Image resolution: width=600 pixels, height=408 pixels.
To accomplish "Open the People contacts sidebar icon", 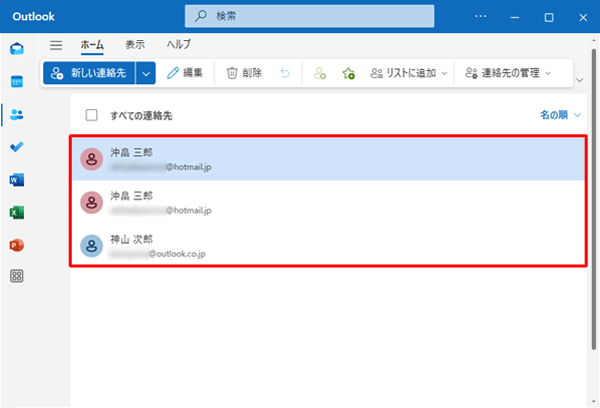I will tap(17, 114).
